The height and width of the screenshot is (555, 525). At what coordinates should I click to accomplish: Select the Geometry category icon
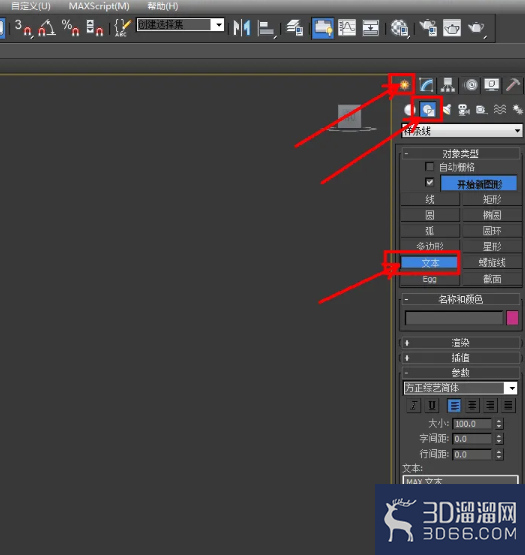click(x=409, y=110)
